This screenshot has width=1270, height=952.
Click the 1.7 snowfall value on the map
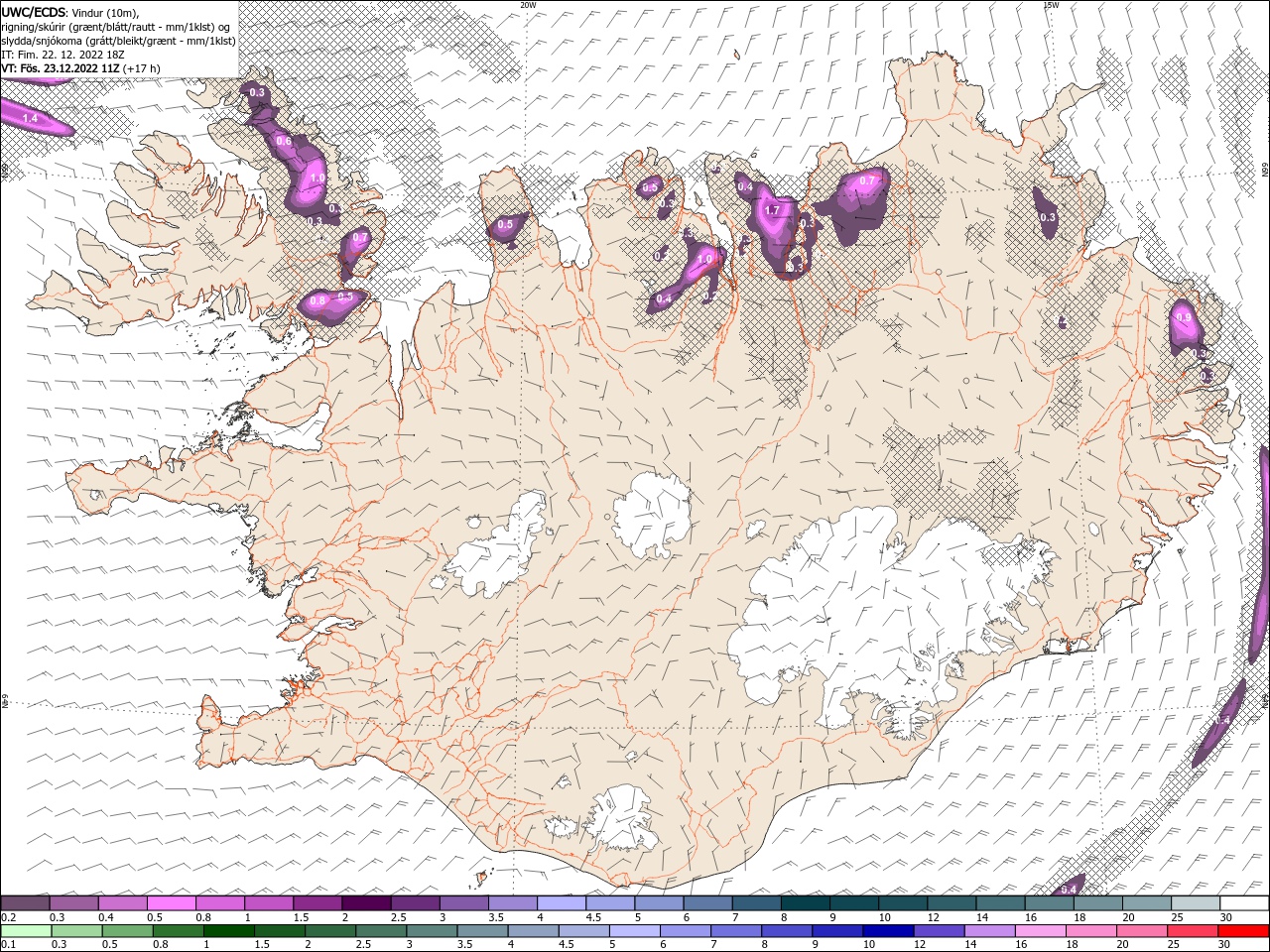[x=772, y=210]
